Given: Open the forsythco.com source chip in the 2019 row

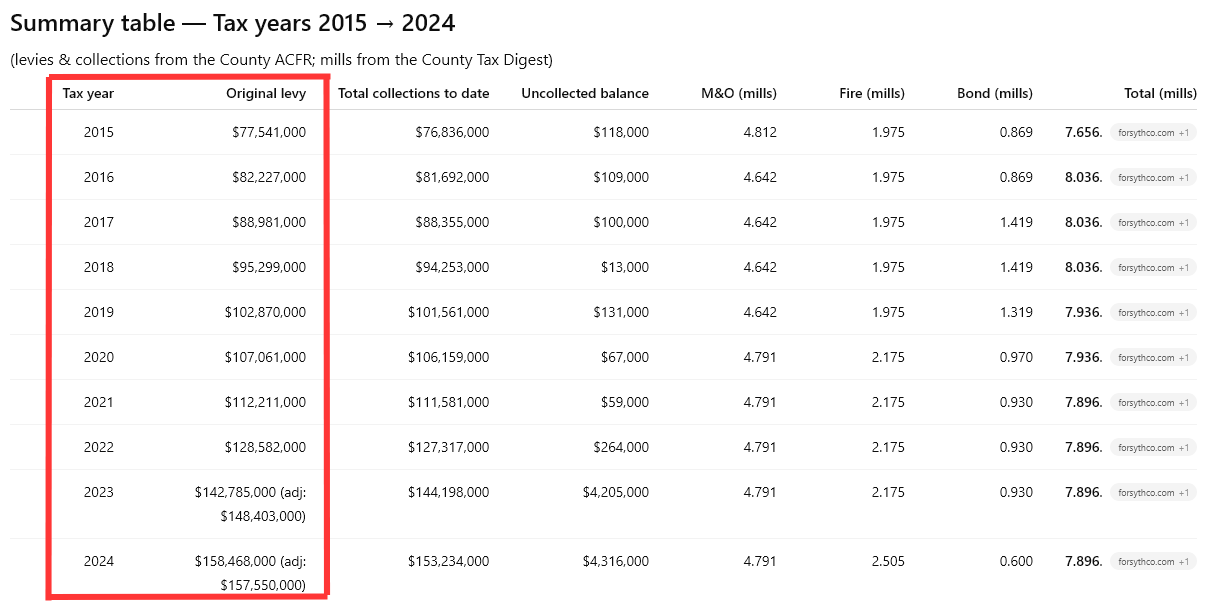Looking at the screenshot, I should click(x=1153, y=312).
